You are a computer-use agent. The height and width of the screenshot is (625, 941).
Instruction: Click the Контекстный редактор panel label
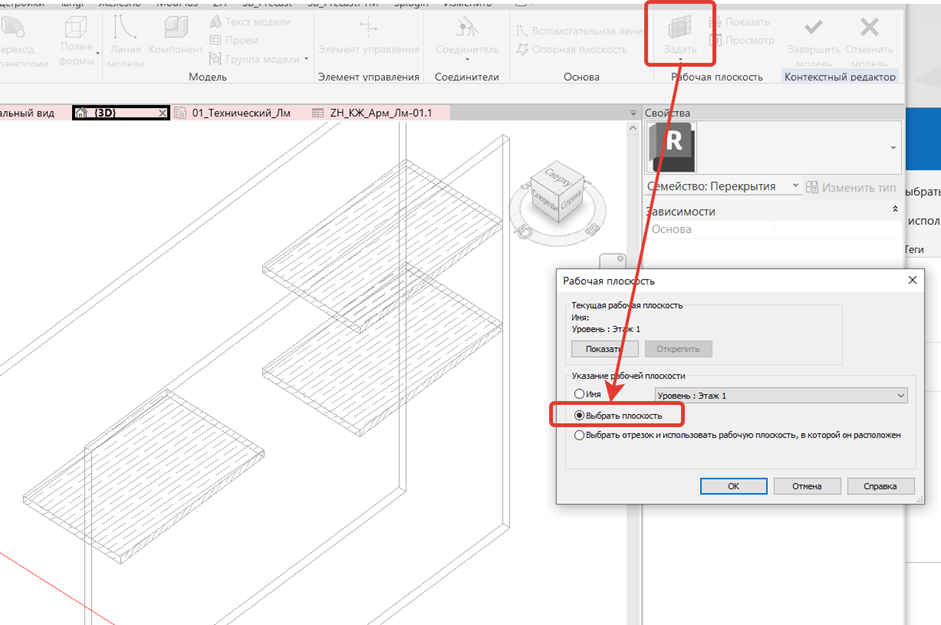pyautogui.click(x=840, y=77)
